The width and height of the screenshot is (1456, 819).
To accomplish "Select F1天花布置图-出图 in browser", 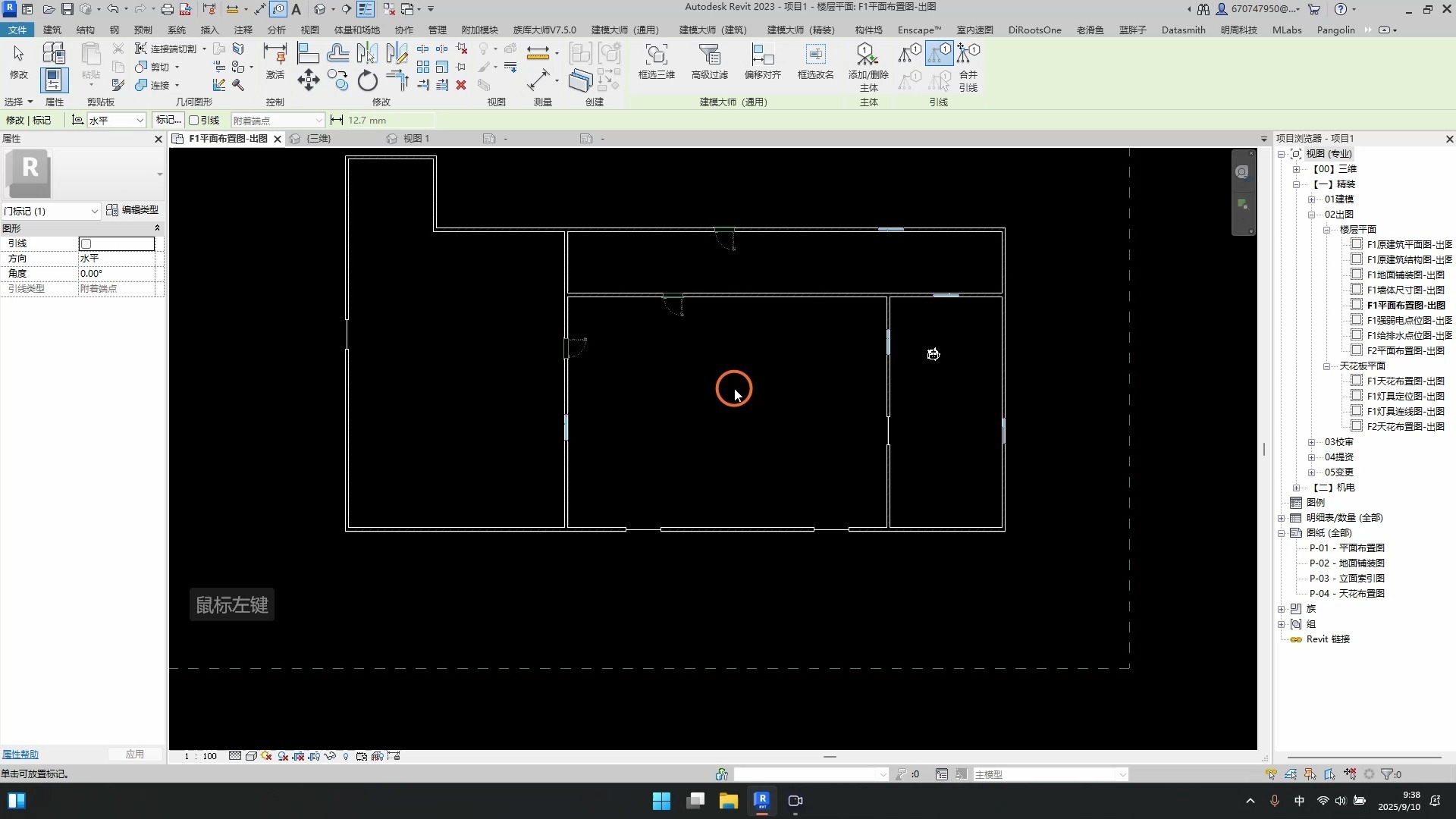I will pyautogui.click(x=1405, y=381).
